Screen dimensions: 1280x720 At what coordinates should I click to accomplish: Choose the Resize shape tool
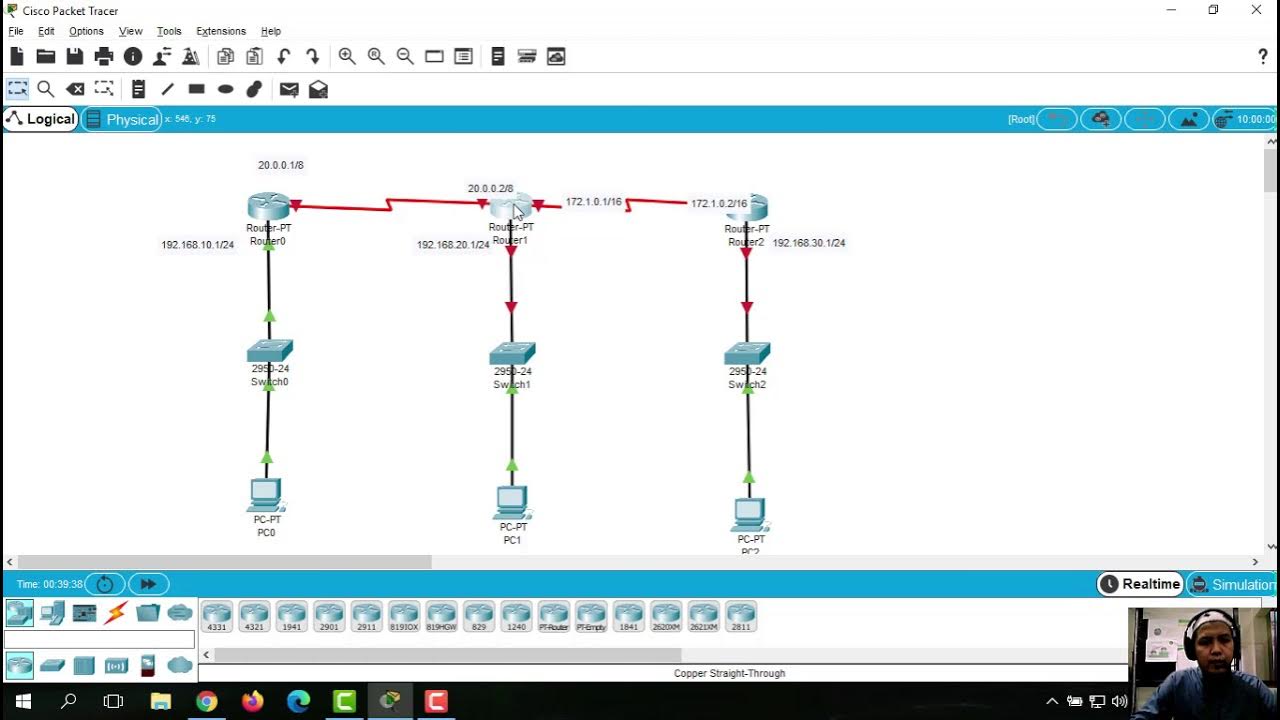[x=104, y=89]
